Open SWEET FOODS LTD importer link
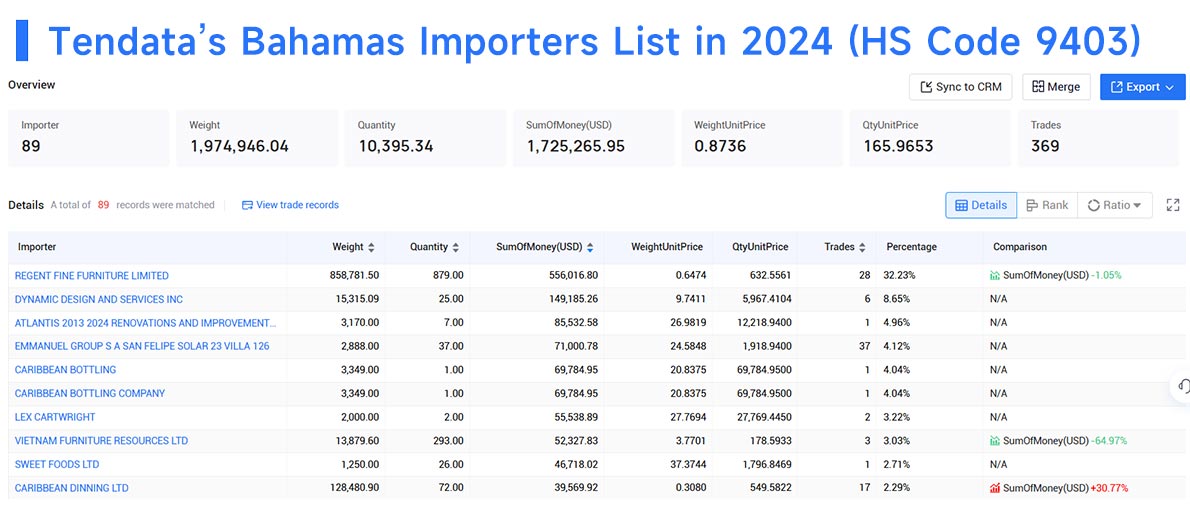 click(57, 463)
